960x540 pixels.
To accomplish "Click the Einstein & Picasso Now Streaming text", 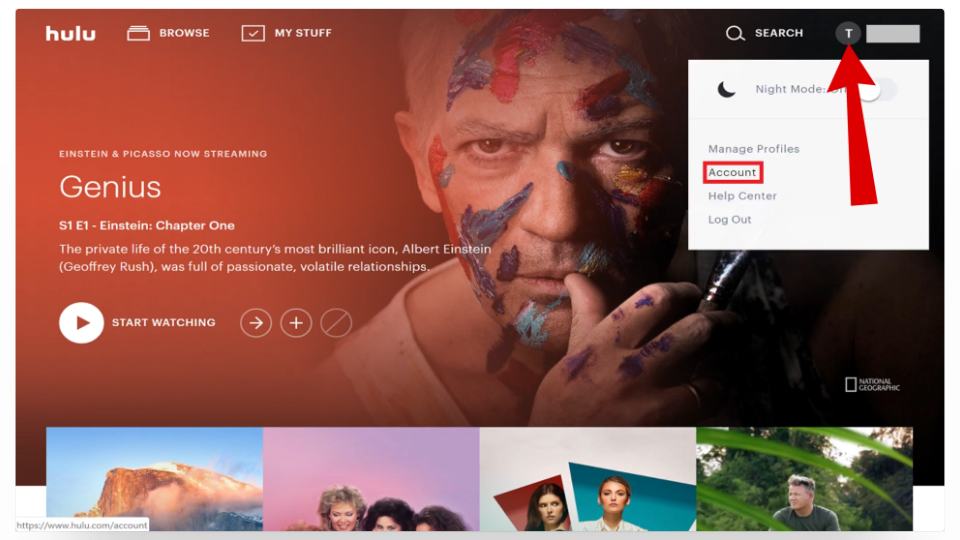I will pos(163,154).
